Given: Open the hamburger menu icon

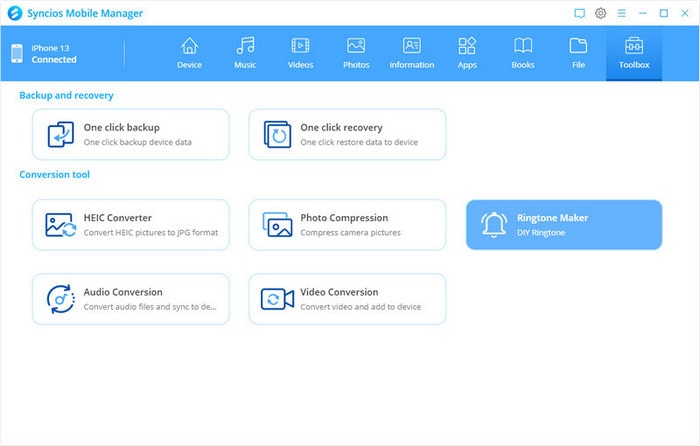Looking at the screenshot, I should [621, 13].
